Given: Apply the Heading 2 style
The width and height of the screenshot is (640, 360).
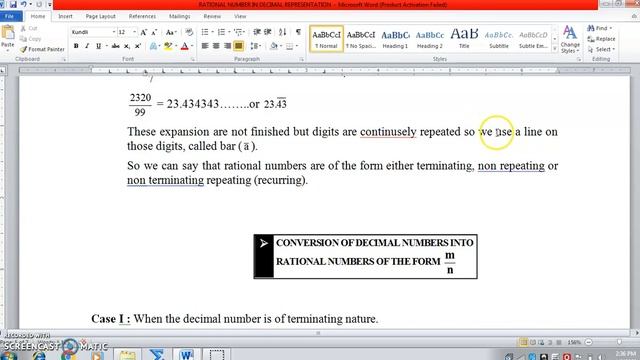Looking at the screenshot, I should coord(430,39).
